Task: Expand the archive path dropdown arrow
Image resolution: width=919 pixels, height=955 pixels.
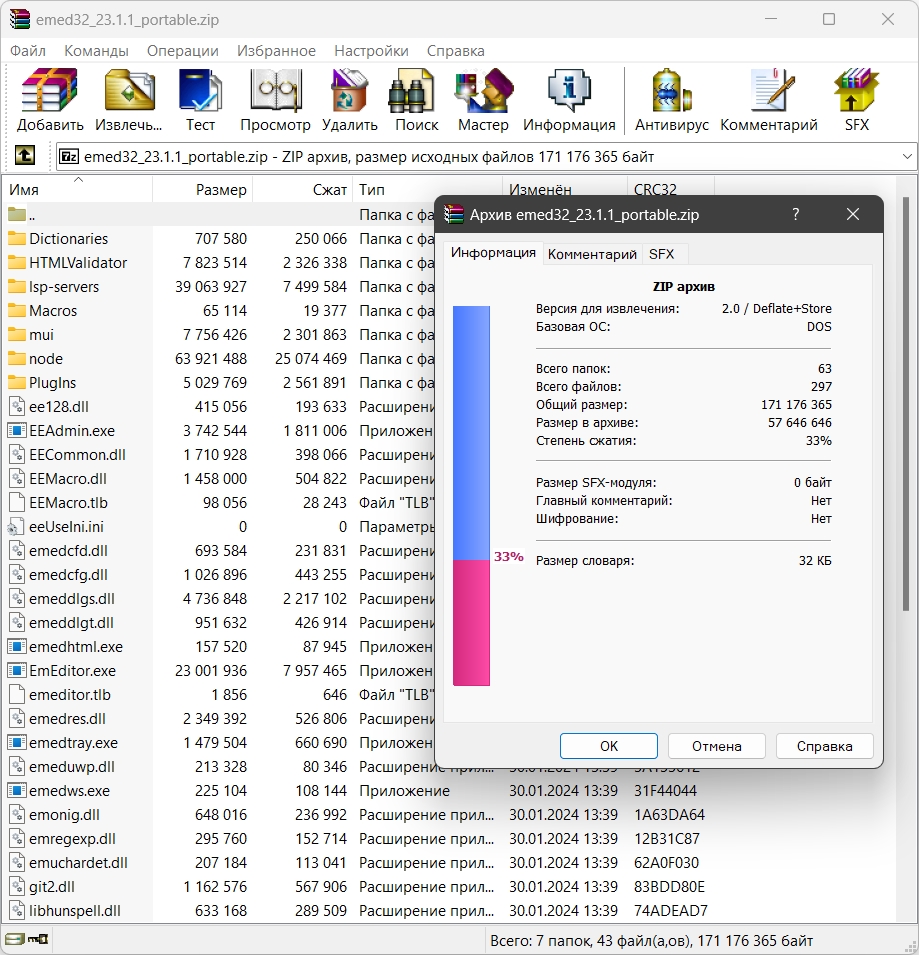Action: [x=907, y=157]
